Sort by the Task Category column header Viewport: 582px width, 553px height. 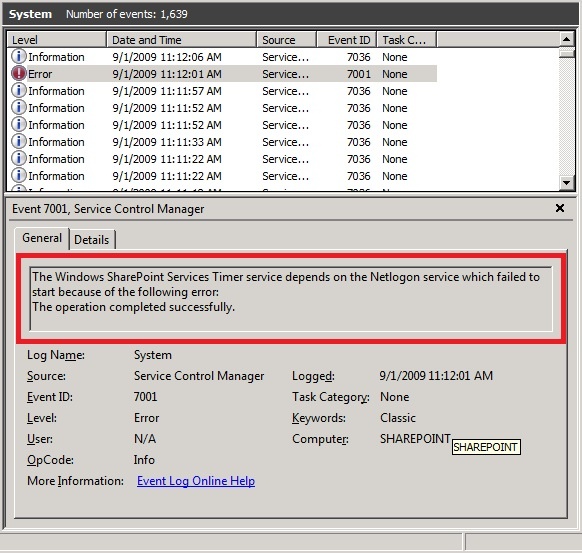pos(406,40)
